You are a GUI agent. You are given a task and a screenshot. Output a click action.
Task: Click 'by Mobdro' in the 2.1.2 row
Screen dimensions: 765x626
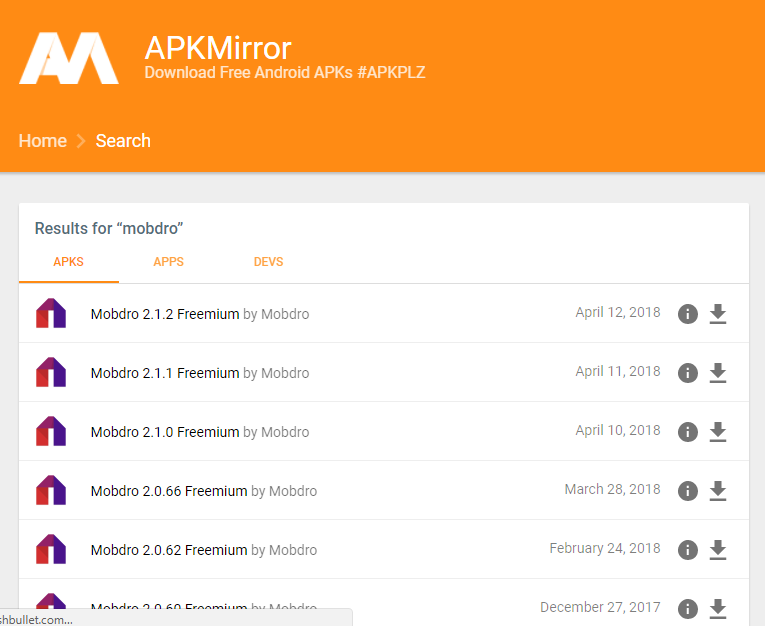pyautogui.click(x=276, y=314)
